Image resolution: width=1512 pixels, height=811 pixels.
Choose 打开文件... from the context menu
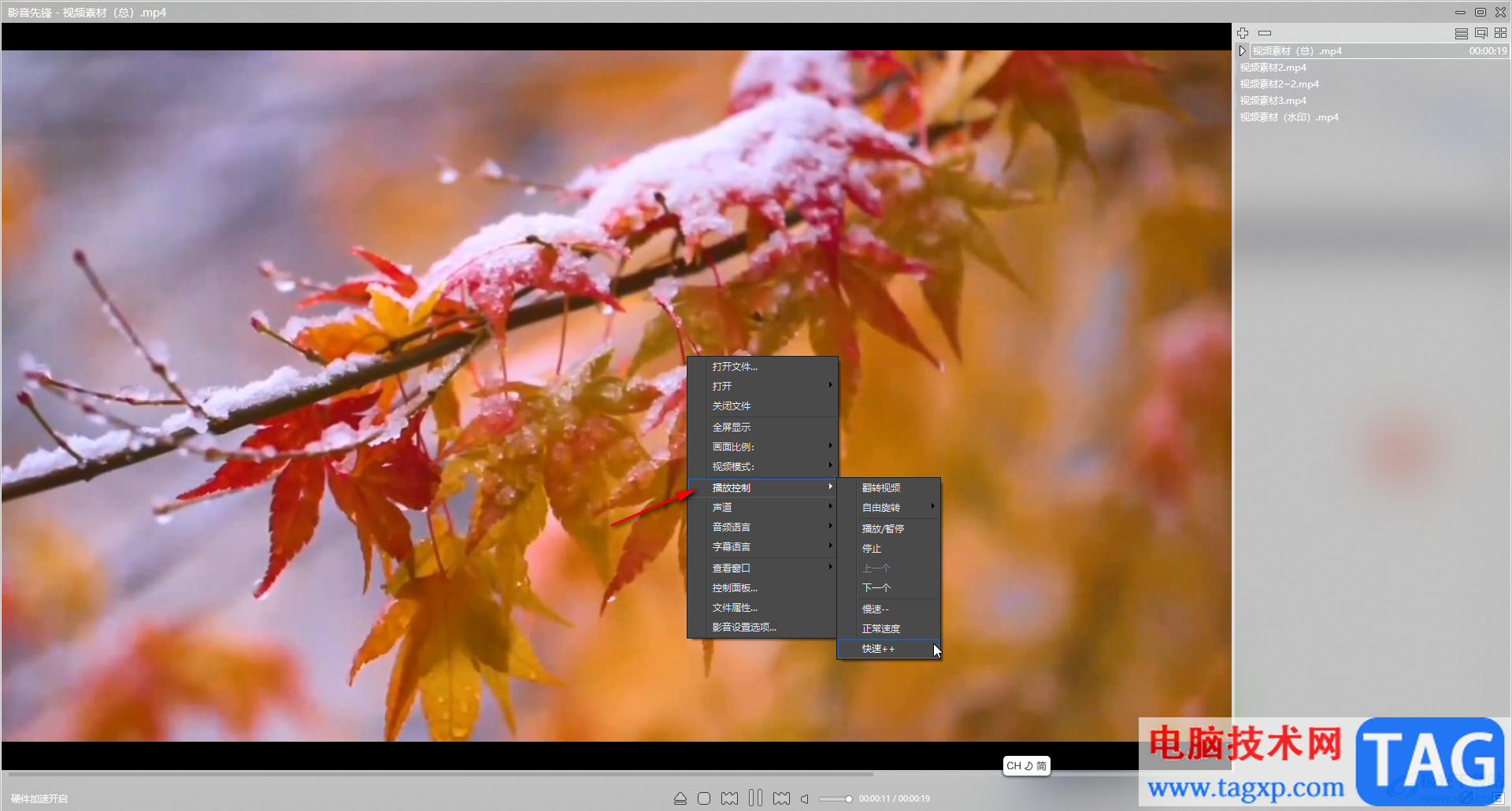coord(762,367)
